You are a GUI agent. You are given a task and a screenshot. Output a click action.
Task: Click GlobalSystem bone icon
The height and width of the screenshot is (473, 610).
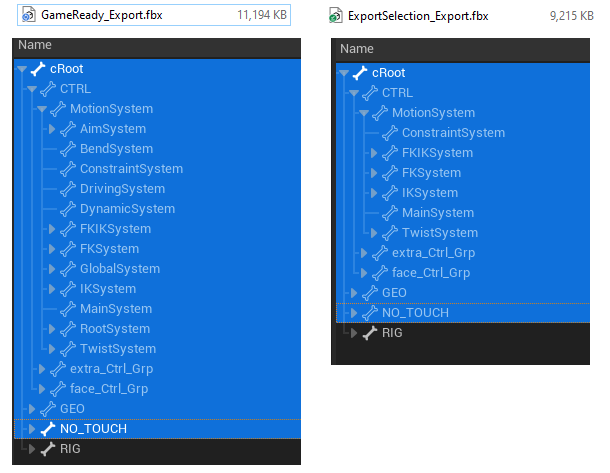click(x=68, y=269)
